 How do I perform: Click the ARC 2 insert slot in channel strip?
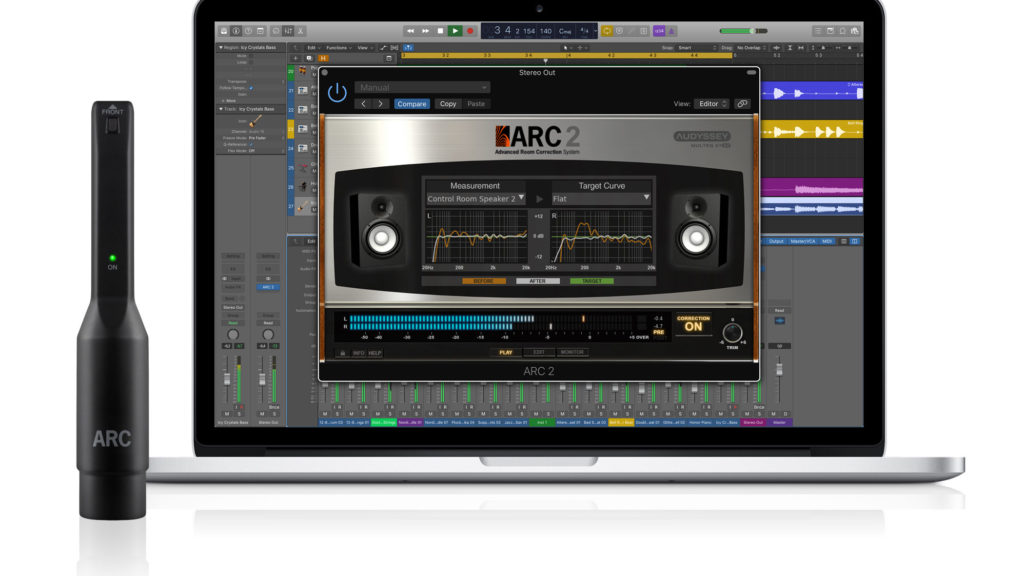(268, 287)
